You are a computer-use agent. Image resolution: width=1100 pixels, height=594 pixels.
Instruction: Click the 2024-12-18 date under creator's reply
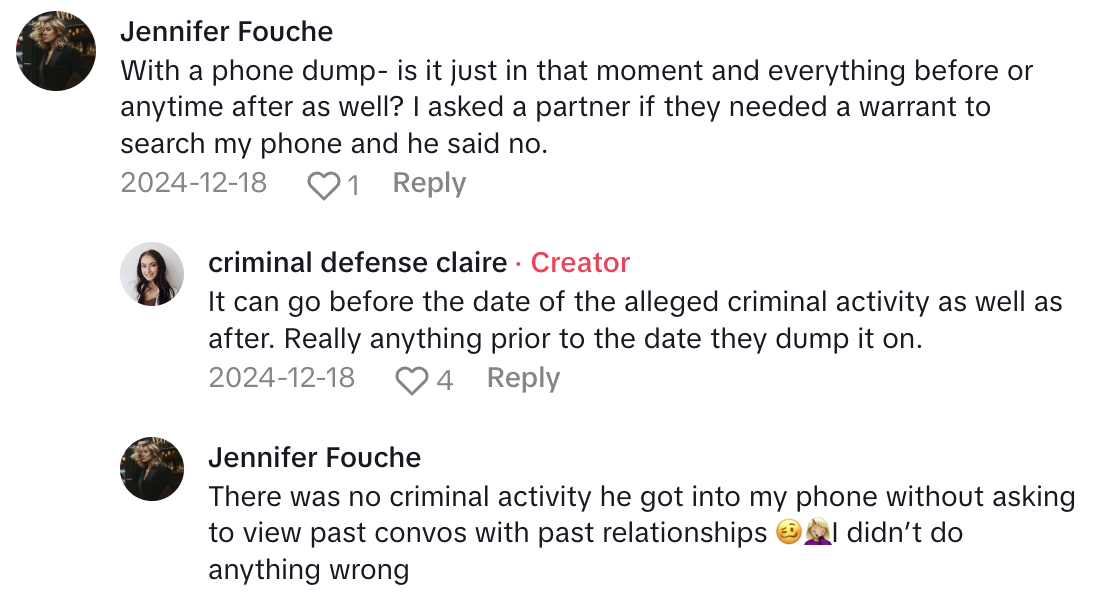282,379
